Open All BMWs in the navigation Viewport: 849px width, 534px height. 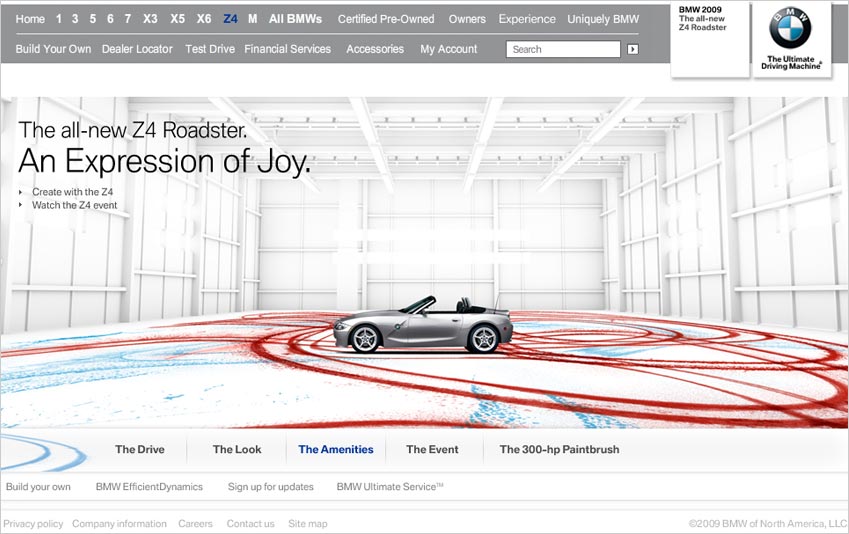[295, 19]
